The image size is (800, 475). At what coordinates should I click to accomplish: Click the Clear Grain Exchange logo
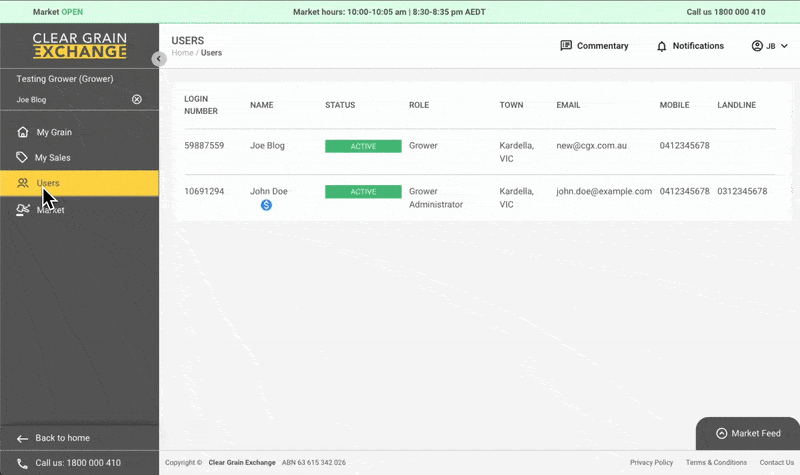[x=80, y=45]
